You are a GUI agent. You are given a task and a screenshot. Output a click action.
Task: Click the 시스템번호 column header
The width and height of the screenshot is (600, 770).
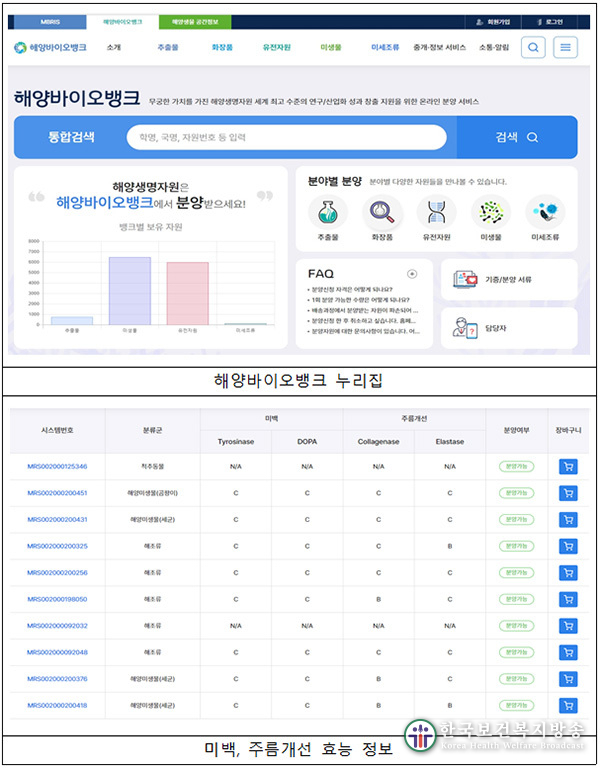tap(57, 430)
